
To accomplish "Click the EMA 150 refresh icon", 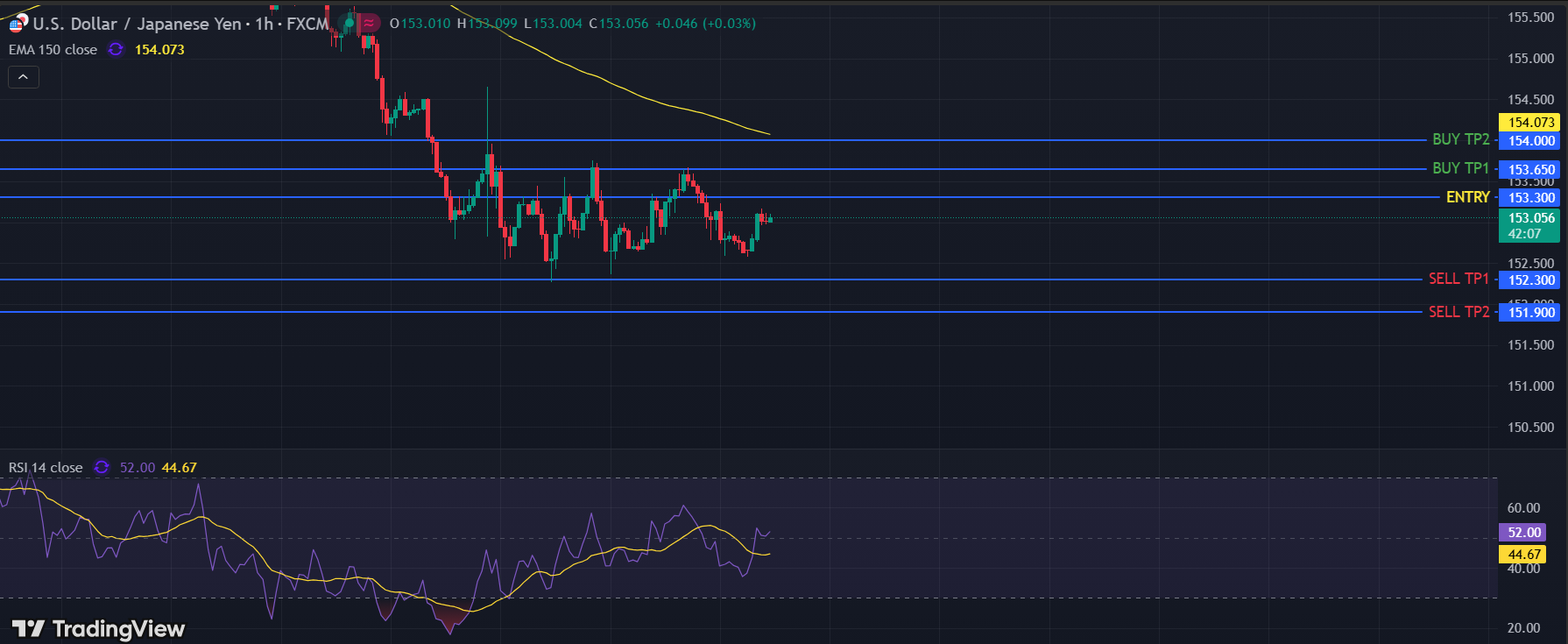I will (x=116, y=50).
